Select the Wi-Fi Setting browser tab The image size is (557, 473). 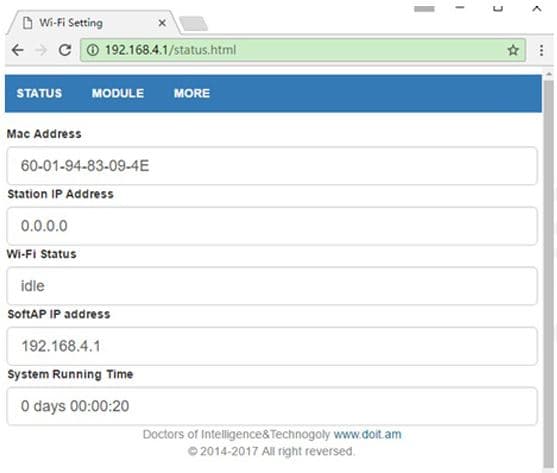pyautogui.click(x=94, y=23)
